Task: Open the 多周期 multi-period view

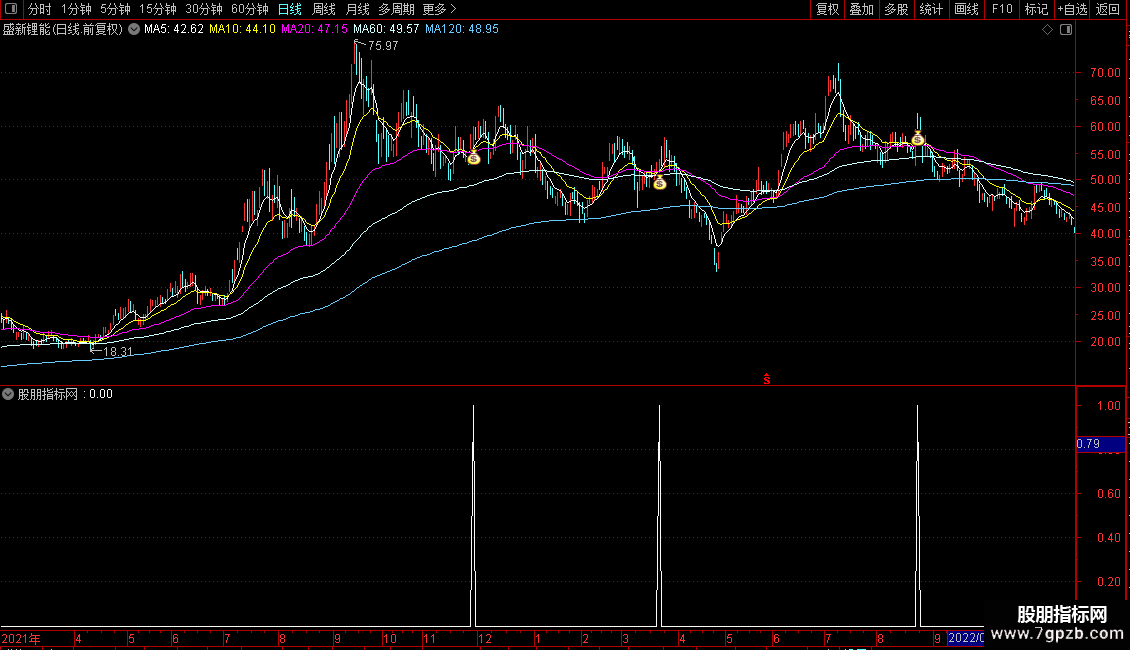Action: point(396,9)
